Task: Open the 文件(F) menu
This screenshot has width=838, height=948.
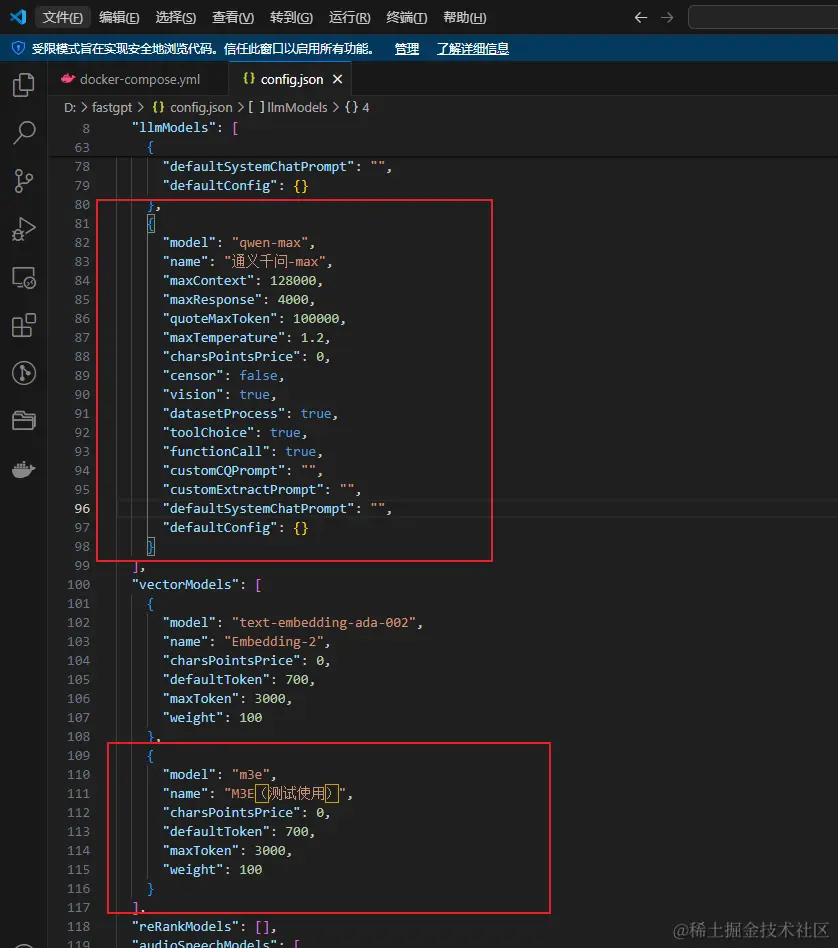Action: [63, 18]
